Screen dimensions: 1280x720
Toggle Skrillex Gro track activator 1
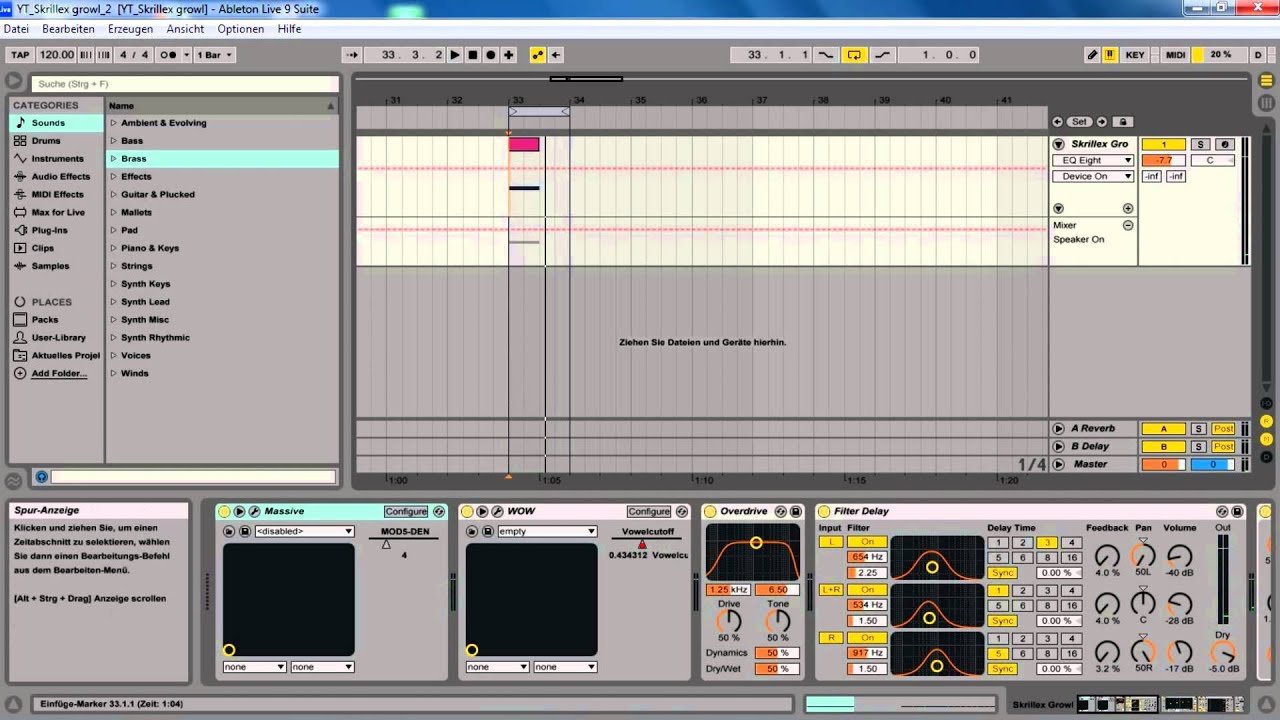pos(1164,145)
